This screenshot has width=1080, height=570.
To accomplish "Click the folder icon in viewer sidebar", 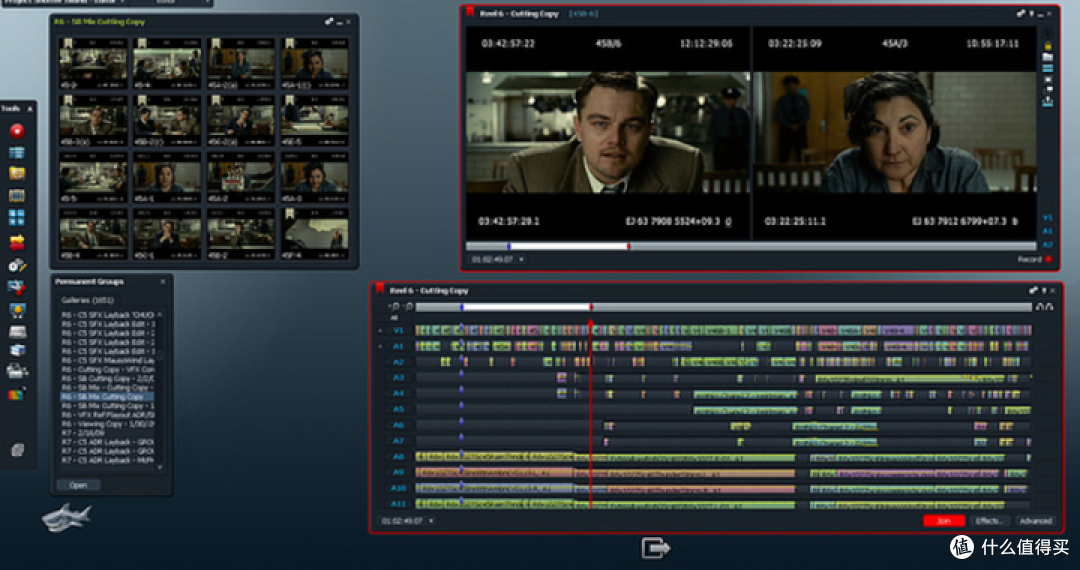I will (1048, 56).
